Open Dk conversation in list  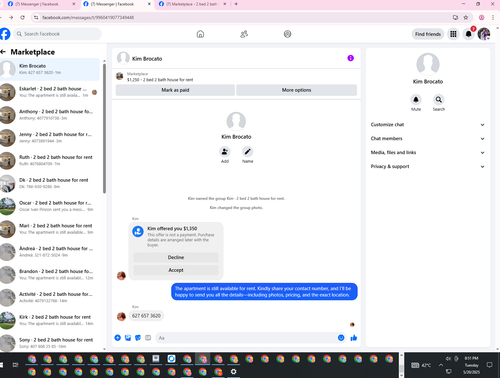click(50, 183)
